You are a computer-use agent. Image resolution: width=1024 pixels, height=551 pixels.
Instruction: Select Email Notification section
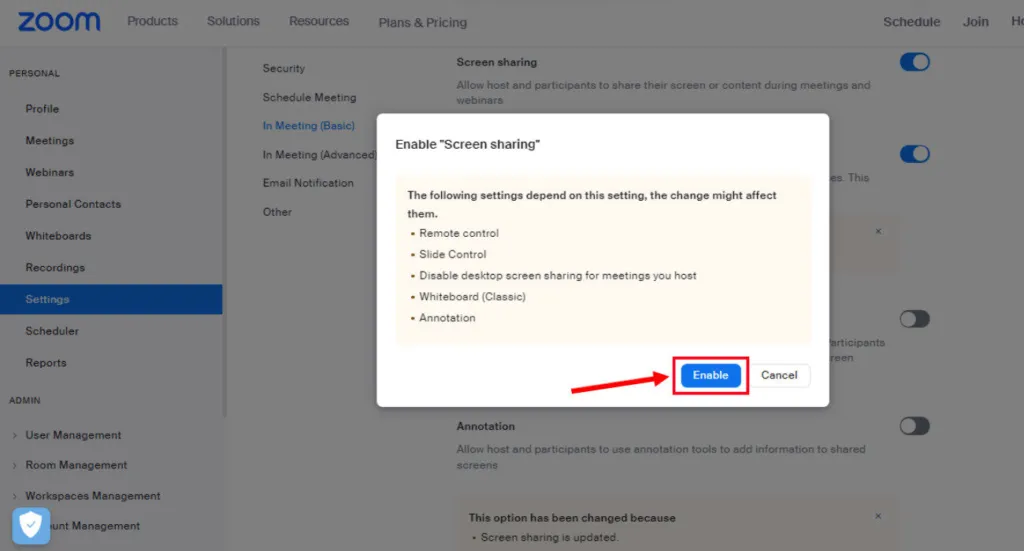(308, 183)
